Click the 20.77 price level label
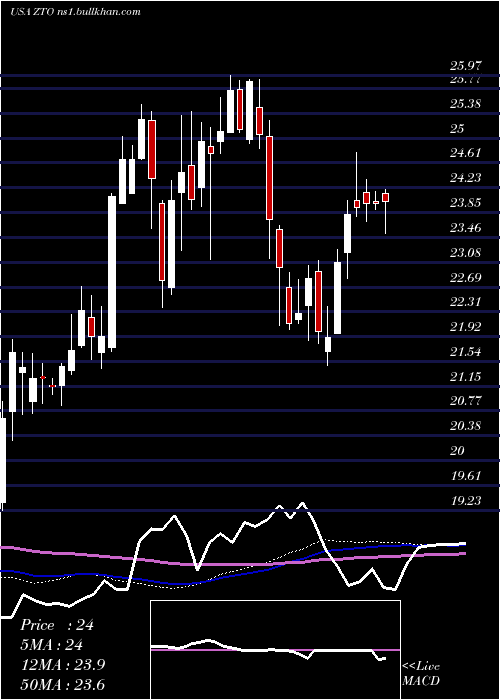Image resolution: width=500 pixels, height=700 pixels. (x=466, y=401)
